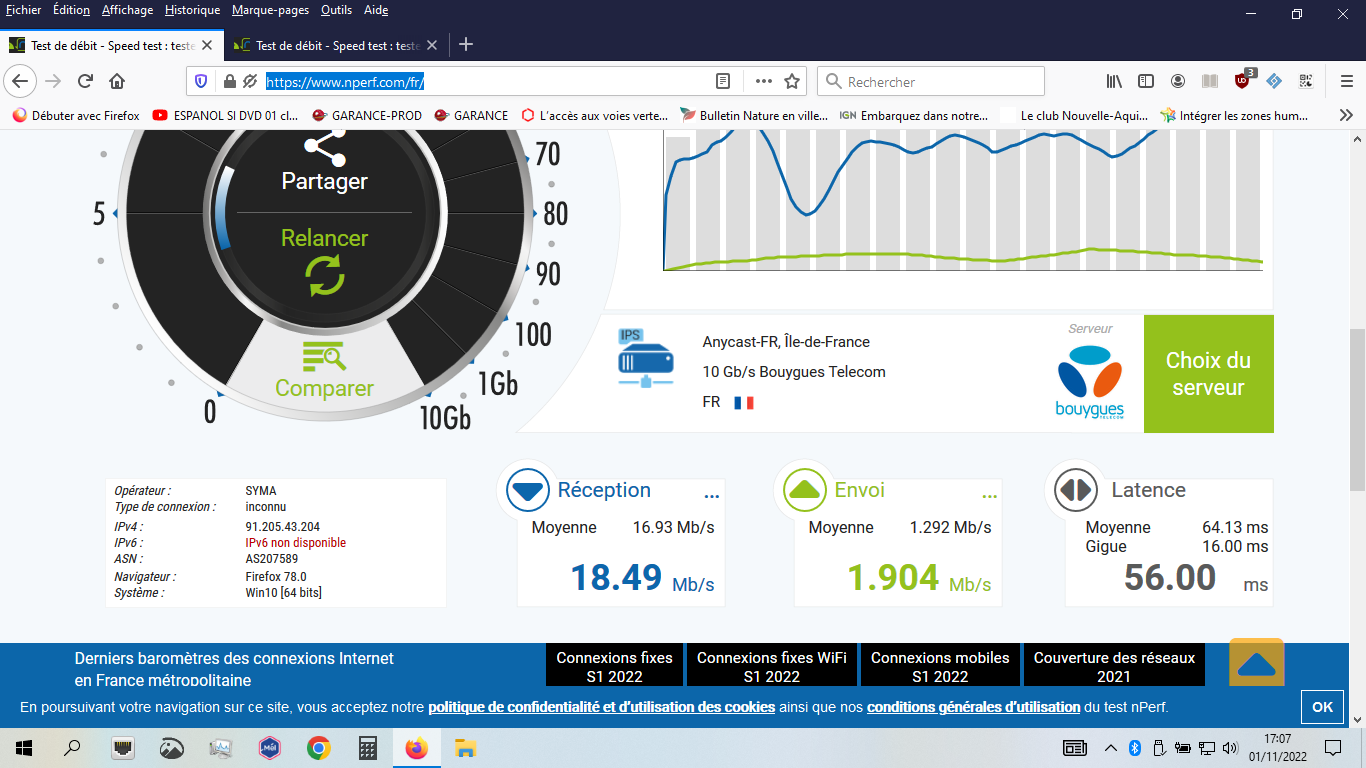Click the padlock site security icon
The width and height of the screenshot is (1366, 768).
pyautogui.click(x=229, y=81)
